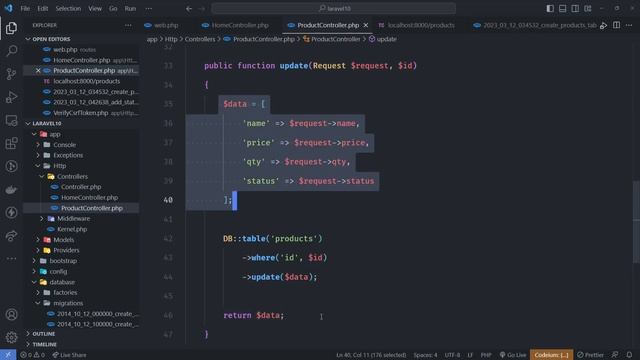The image size is (640, 360).
Task: Open the Go menu
Action: coord(113,8)
